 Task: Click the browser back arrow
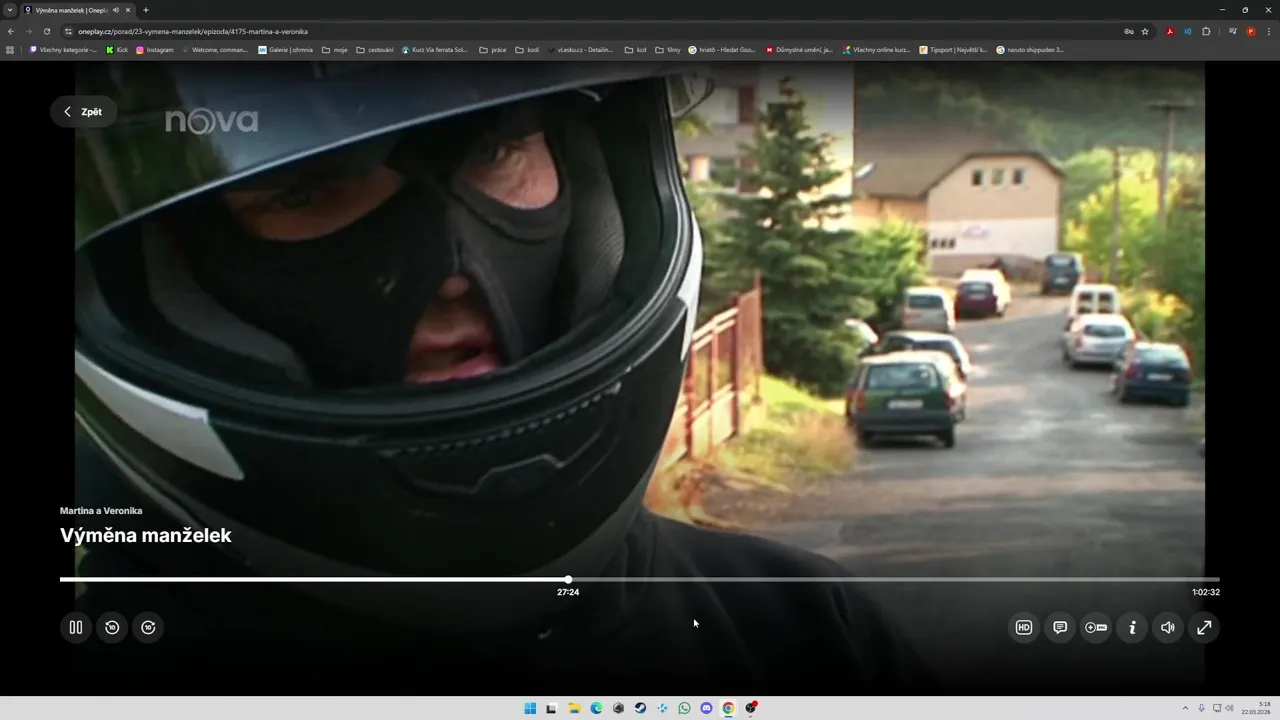click(x=11, y=31)
